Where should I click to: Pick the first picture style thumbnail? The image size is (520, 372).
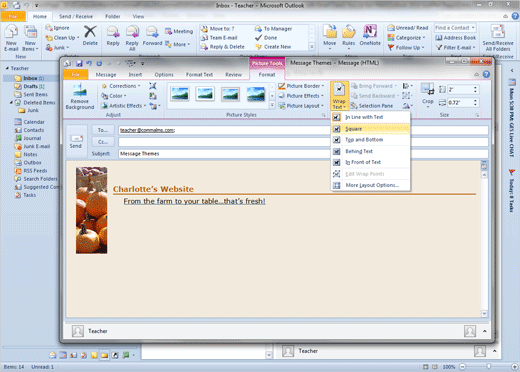coord(180,94)
